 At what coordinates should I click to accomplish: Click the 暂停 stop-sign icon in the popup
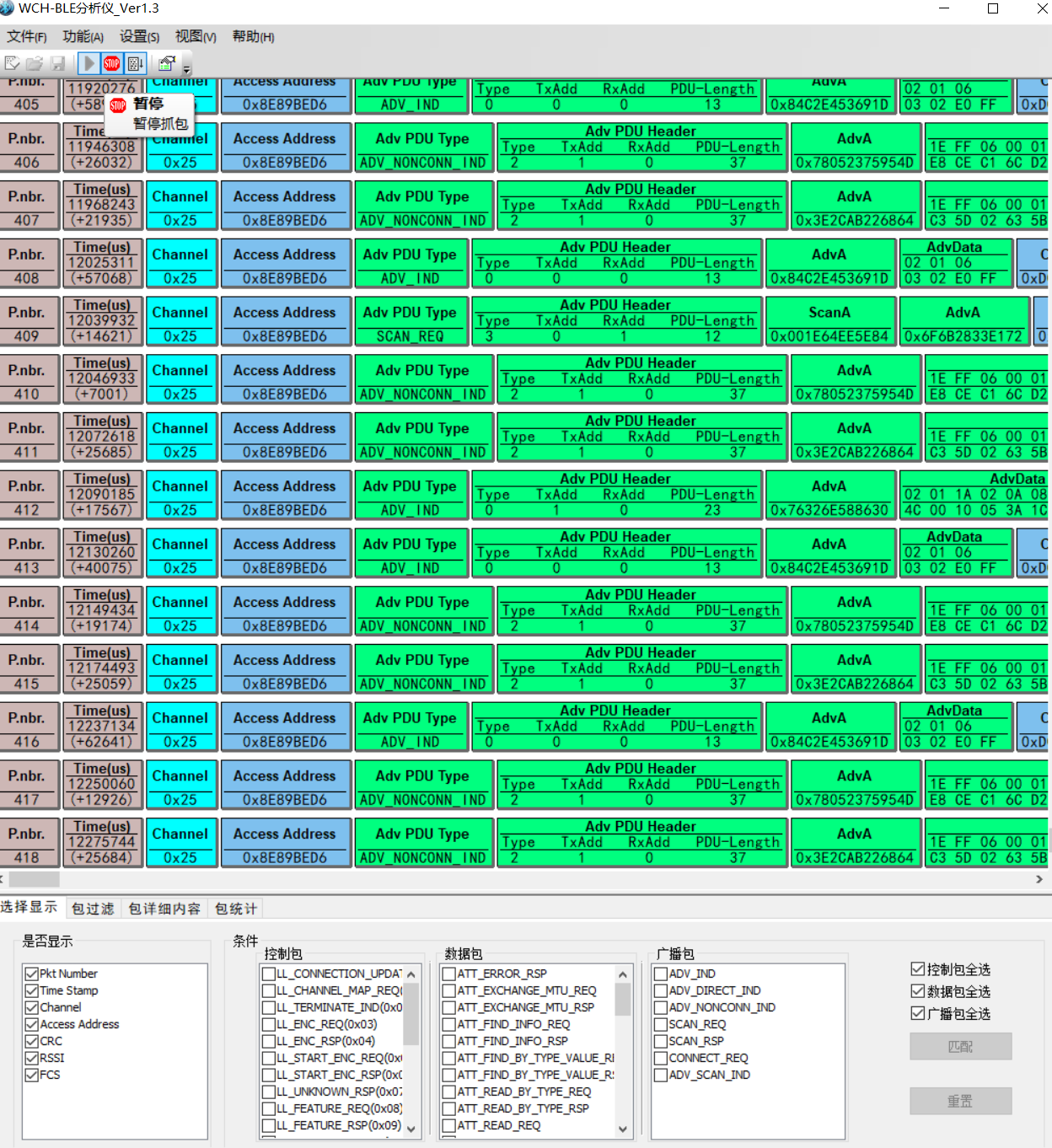tap(117, 105)
